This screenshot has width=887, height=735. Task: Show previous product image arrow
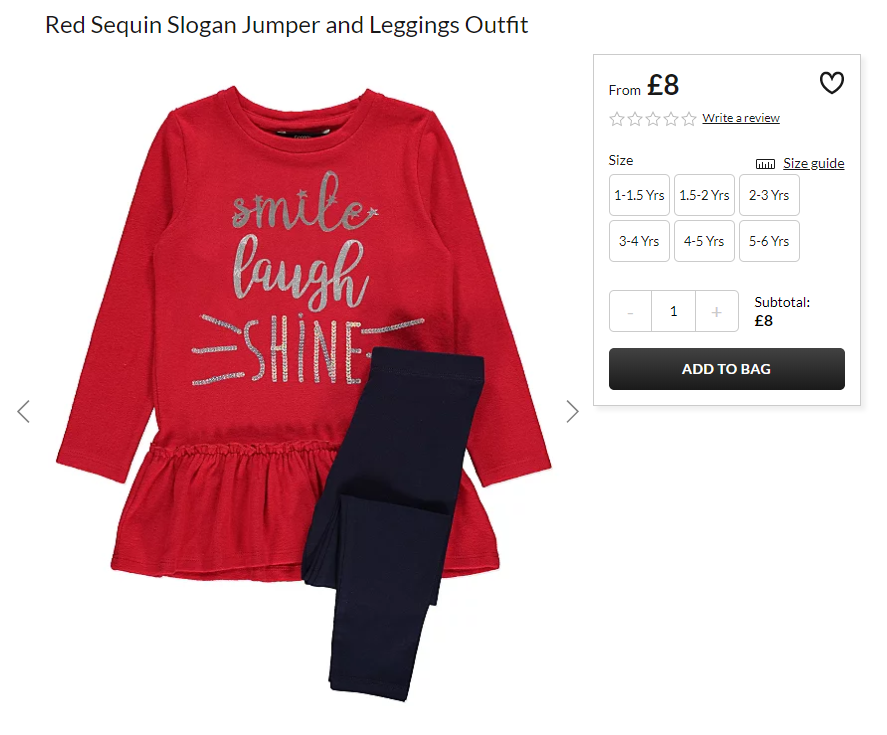pos(23,411)
